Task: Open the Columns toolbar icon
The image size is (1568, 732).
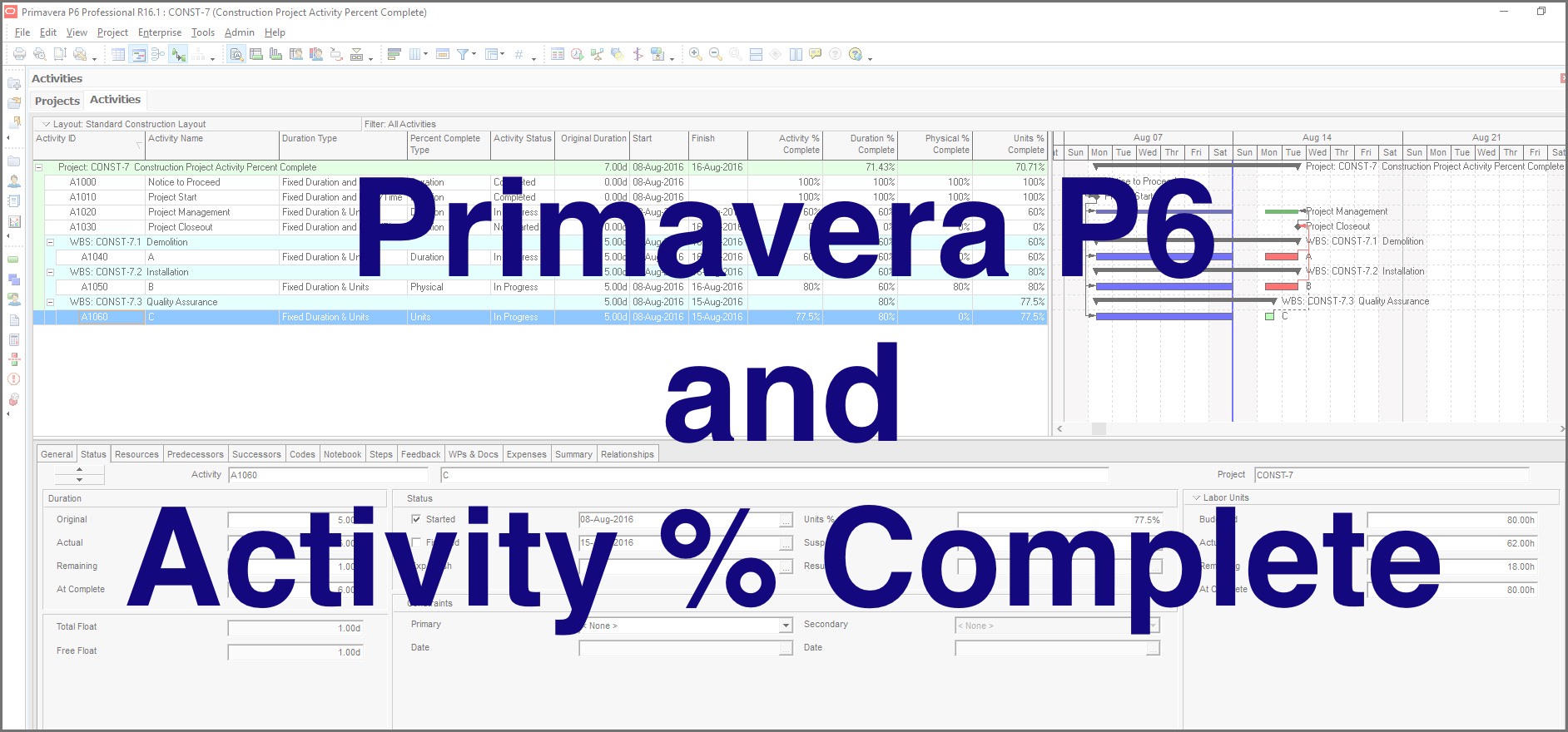Action: click(414, 54)
